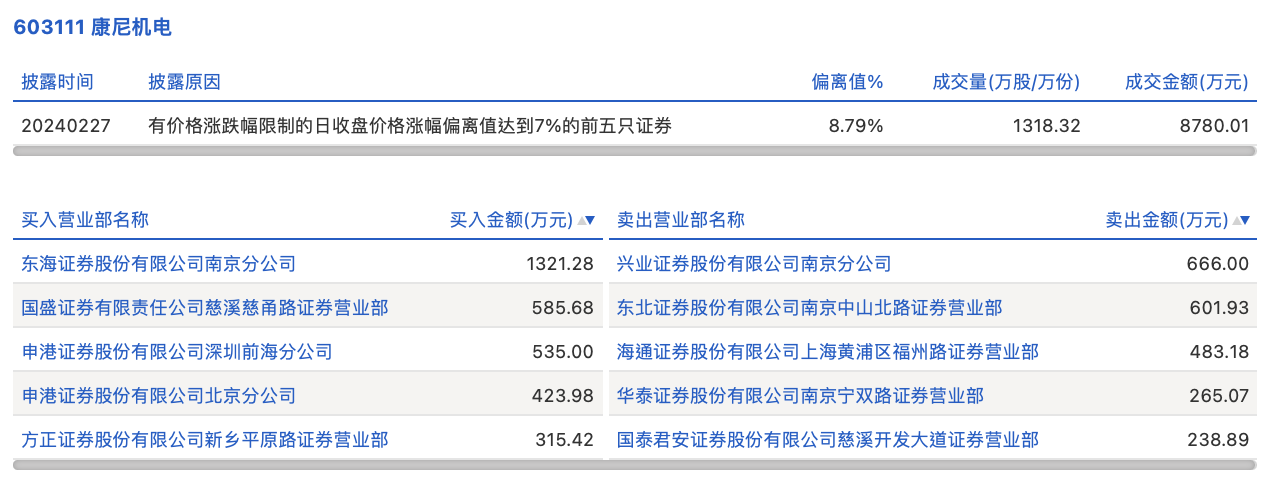
Task: Open the 603111 康尼机电 stock title link
Action: (92, 27)
